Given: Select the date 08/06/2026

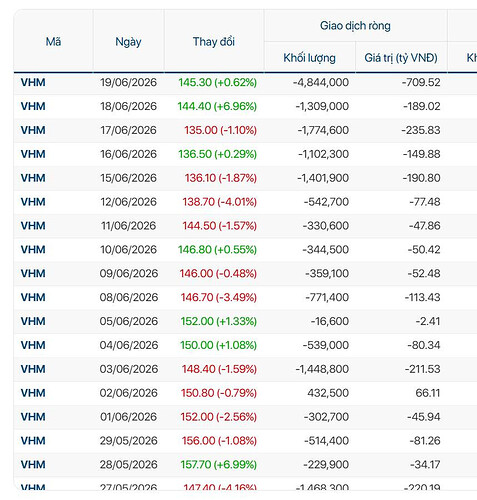Looking at the screenshot, I should click(x=129, y=297).
